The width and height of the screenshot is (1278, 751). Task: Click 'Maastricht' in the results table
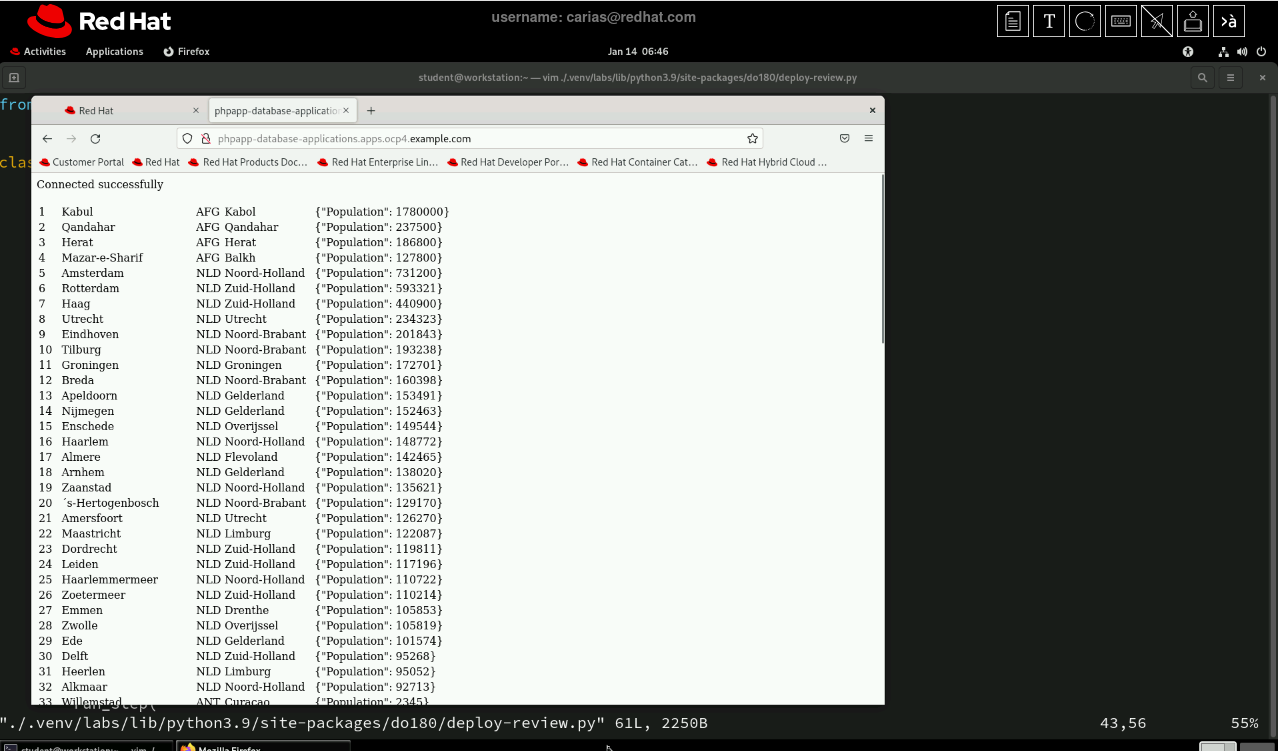point(91,534)
